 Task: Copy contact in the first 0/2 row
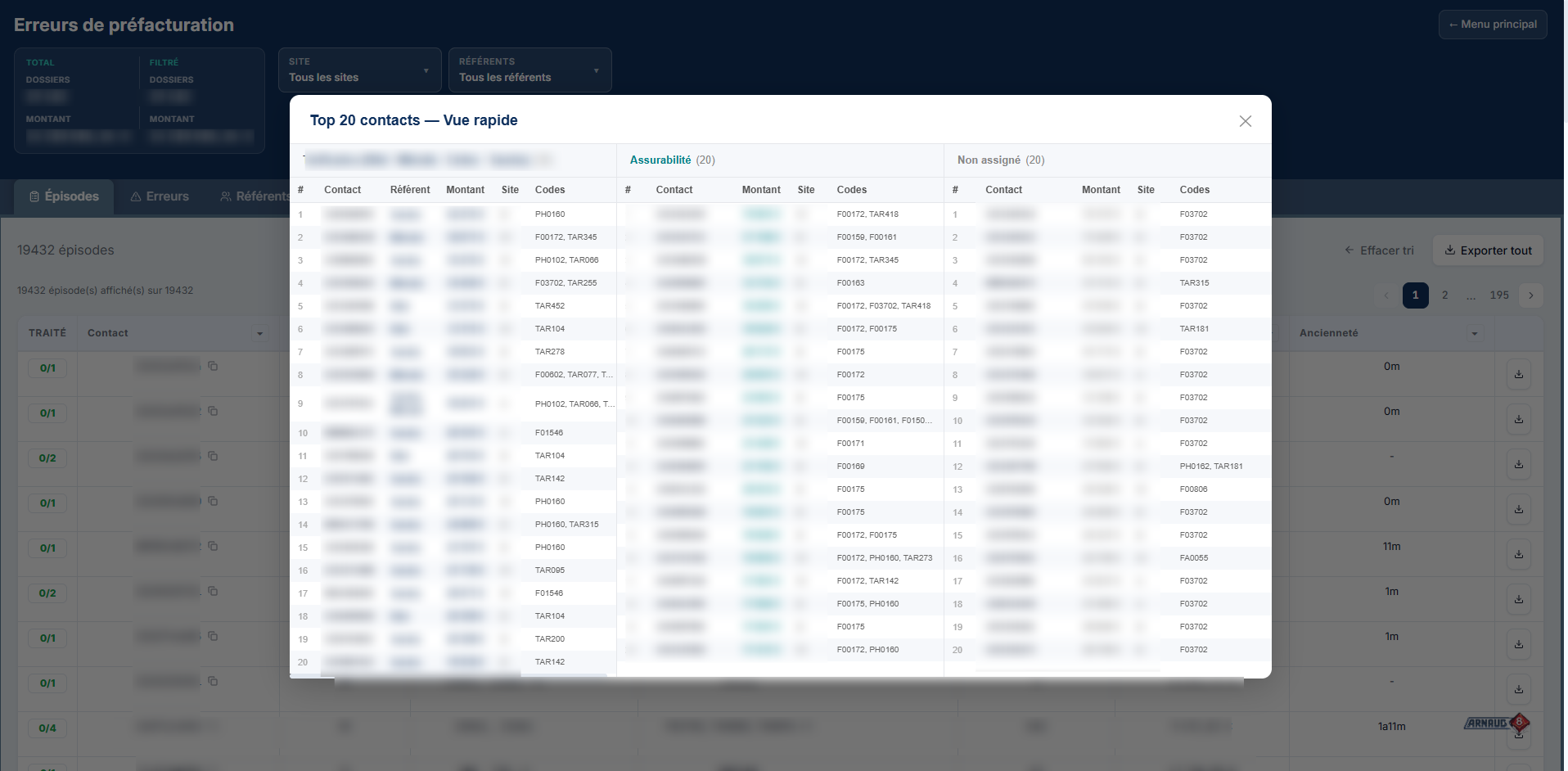pyautogui.click(x=213, y=456)
